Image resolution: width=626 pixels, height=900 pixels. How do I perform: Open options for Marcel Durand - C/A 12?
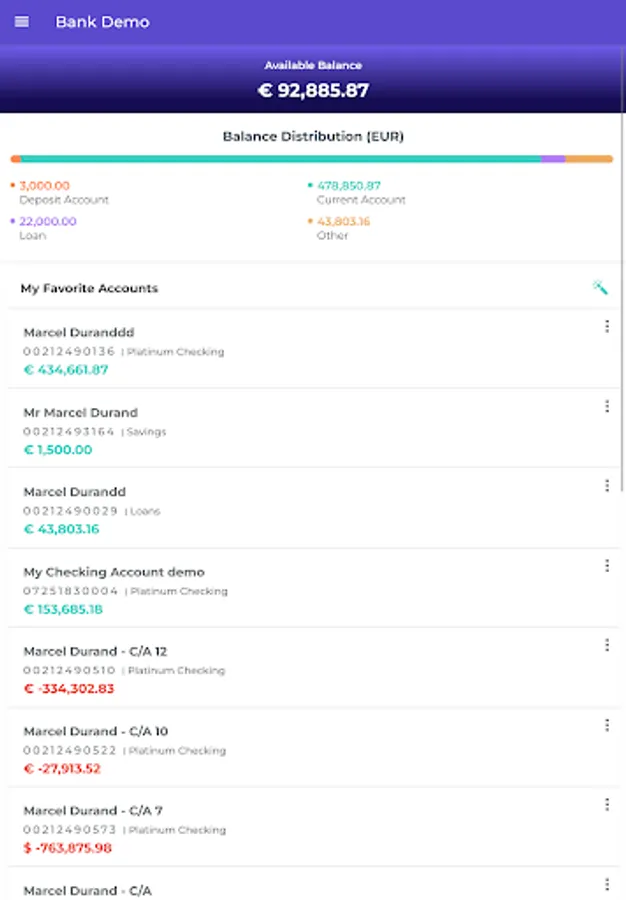[607, 645]
